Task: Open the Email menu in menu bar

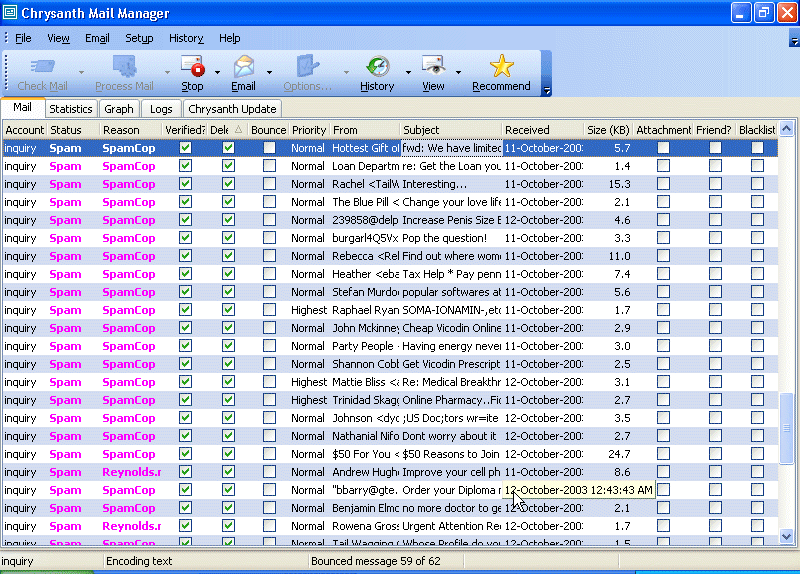Action: 97,38
